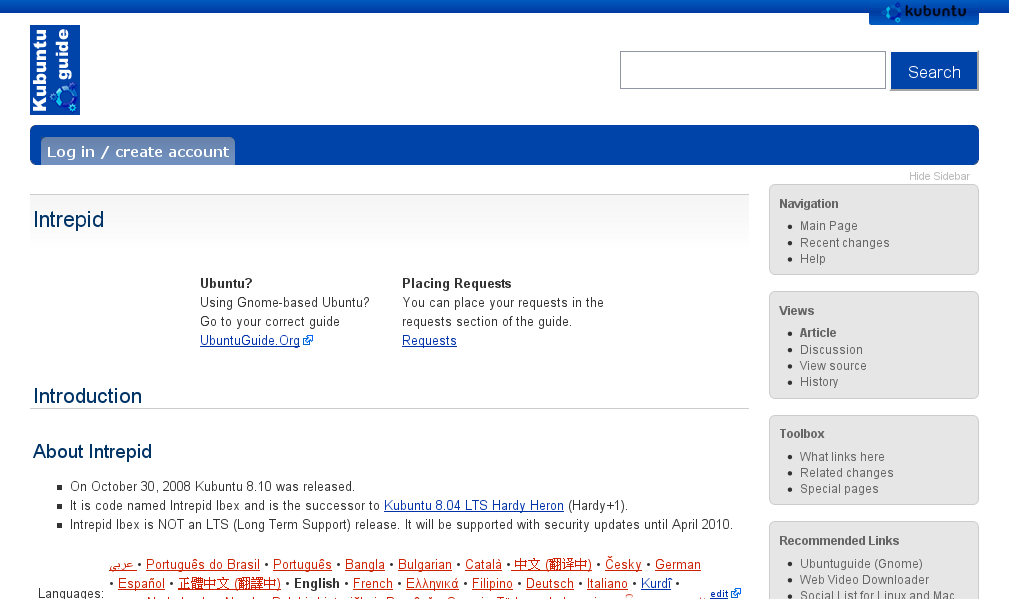Screen dimensions: 1009x599
Task: Open Recent changes in Navigation
Action: [844, 243]
